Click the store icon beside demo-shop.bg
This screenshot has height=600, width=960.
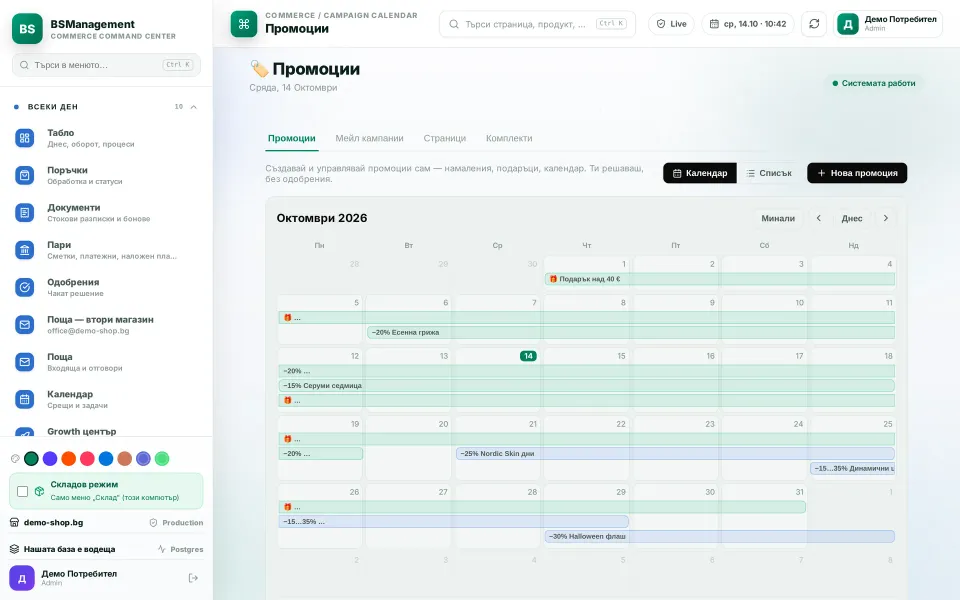pyautogui.click(x=14, y=522)
